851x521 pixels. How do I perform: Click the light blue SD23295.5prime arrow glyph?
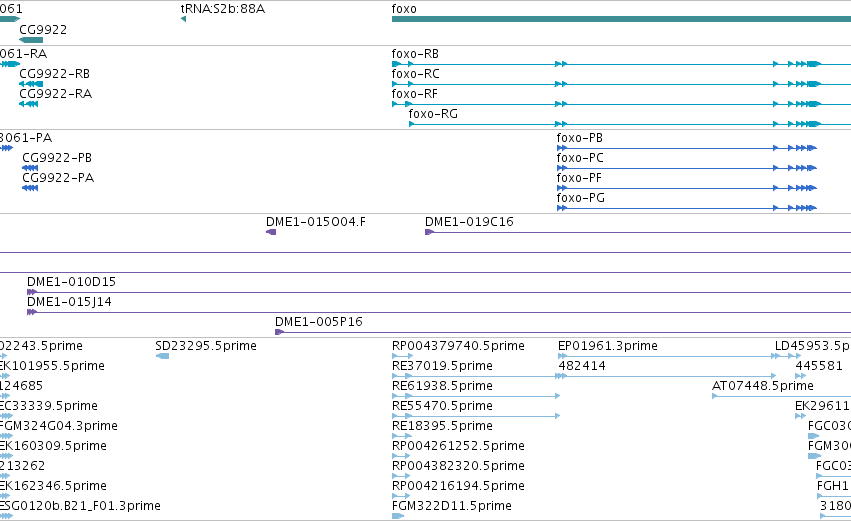click(x=162, y=356)
